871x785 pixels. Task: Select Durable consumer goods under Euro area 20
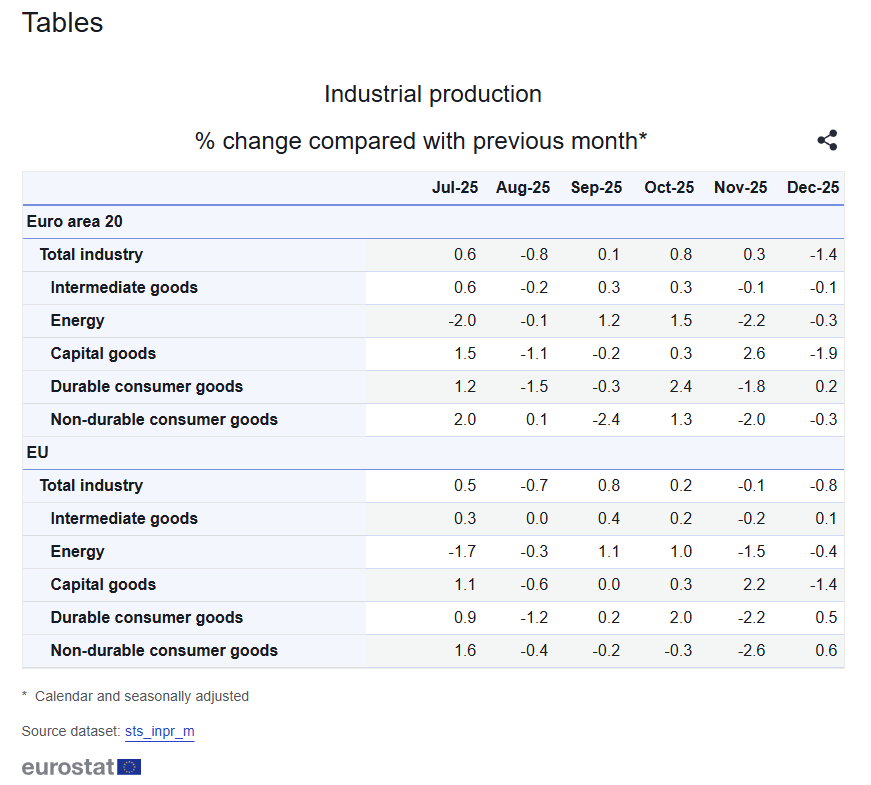point(147,387)
